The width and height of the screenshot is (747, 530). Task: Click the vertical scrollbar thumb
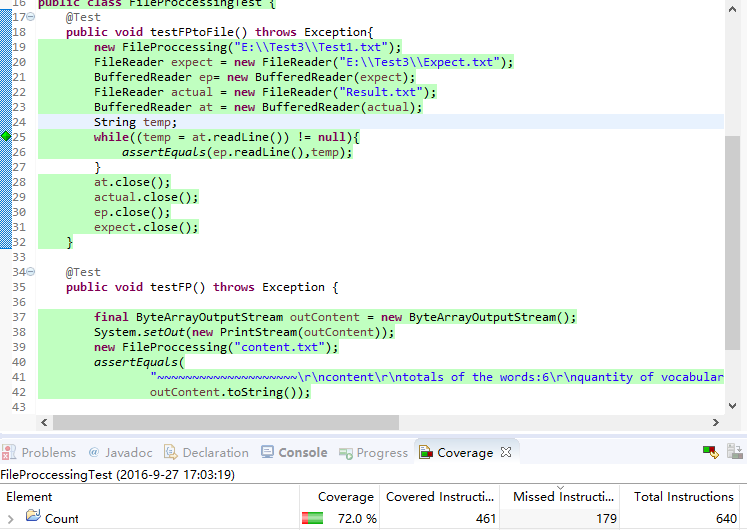point(732,243)
